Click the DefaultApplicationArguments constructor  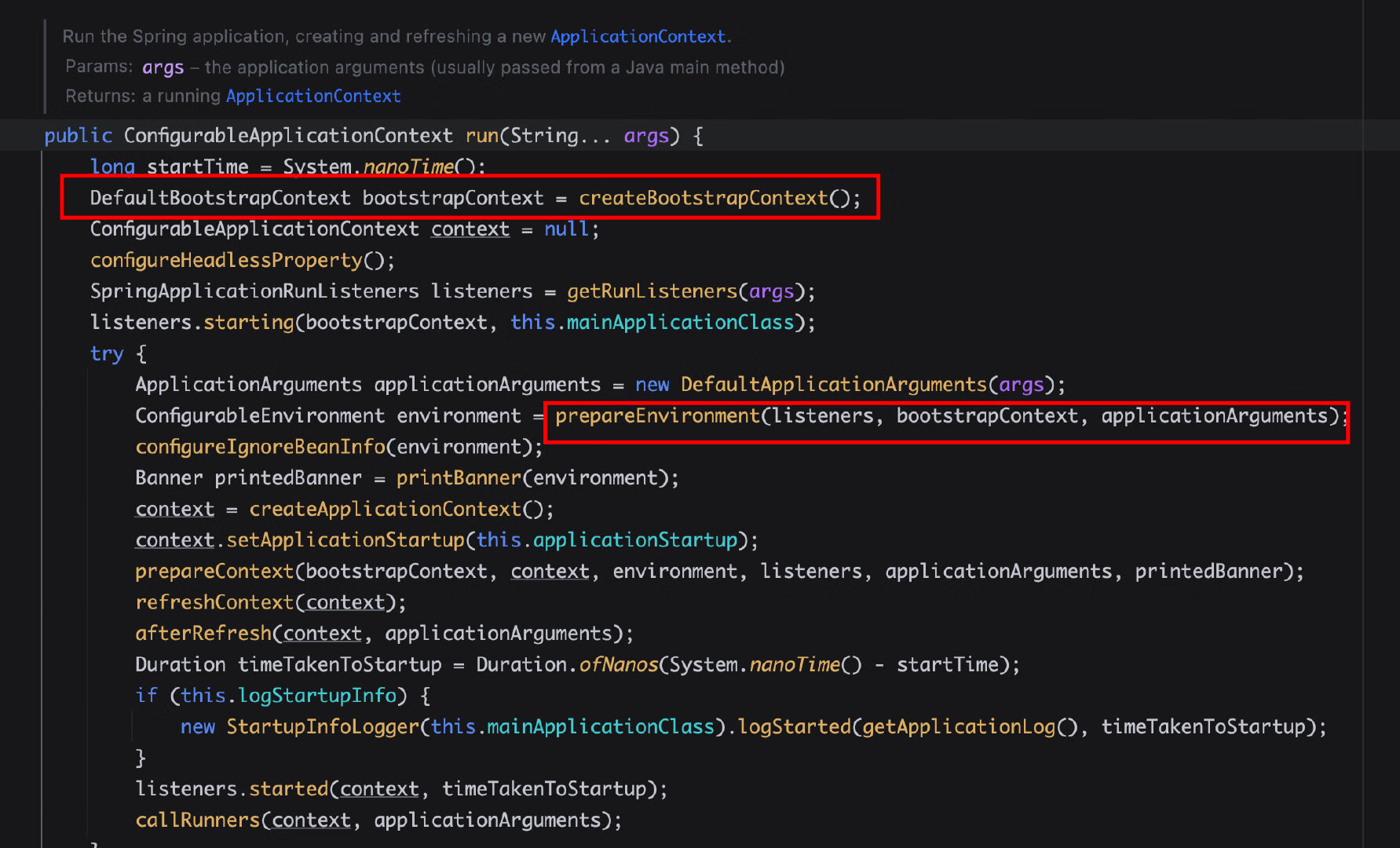(x=834, y=385)
